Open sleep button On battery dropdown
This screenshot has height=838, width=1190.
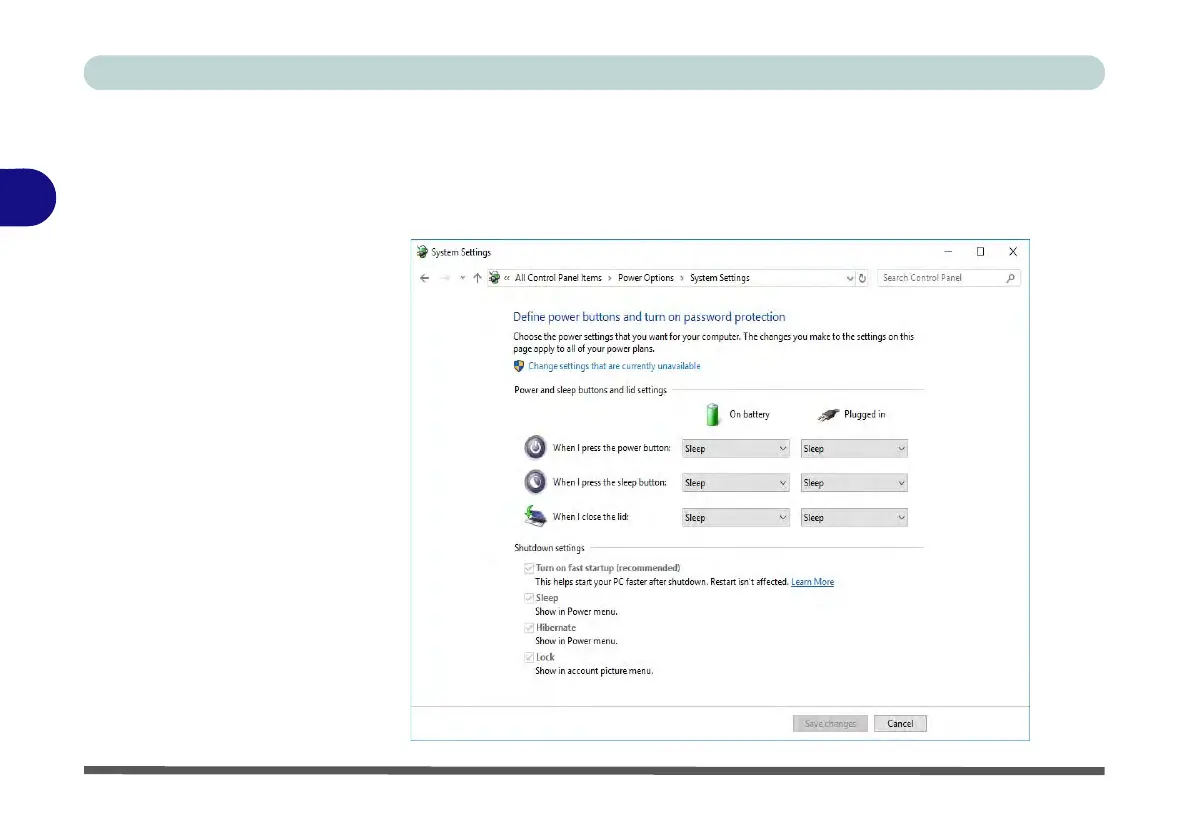735,483
